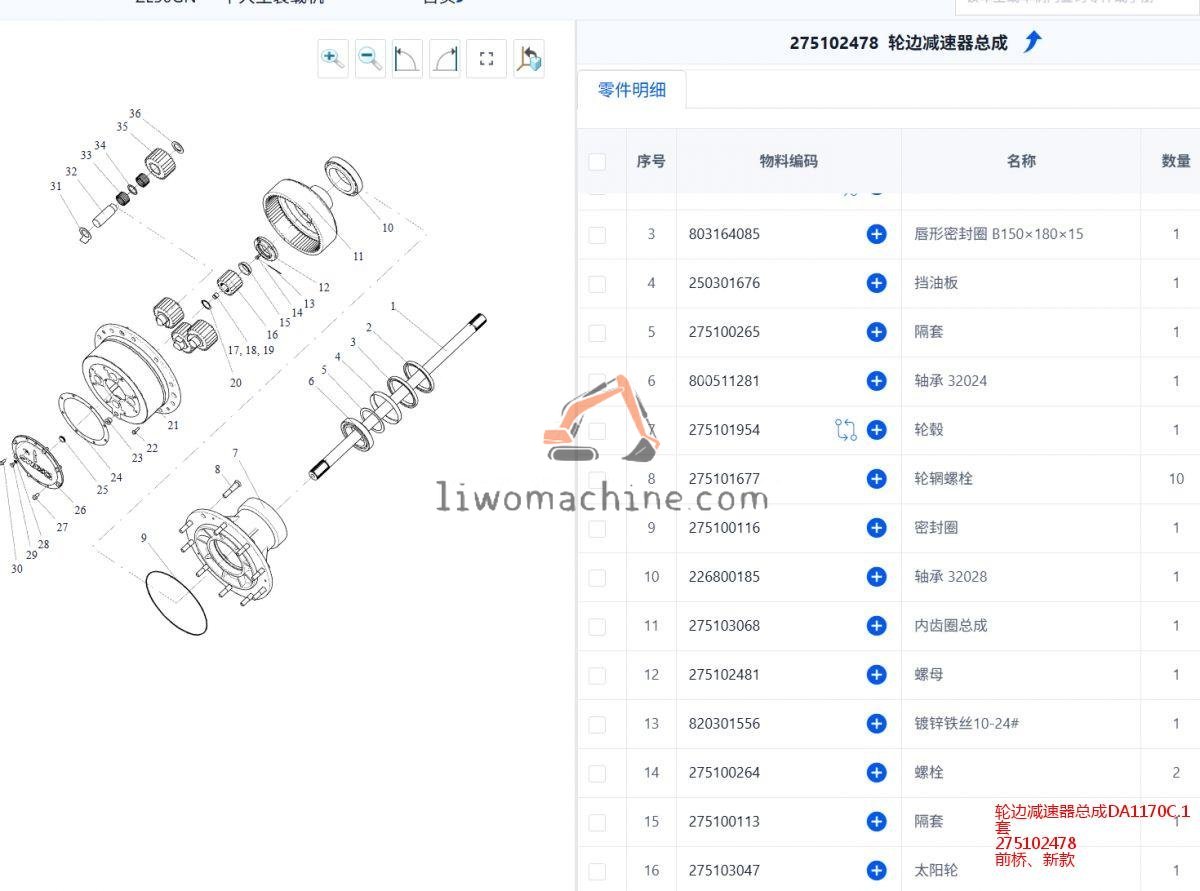Screen dimensions: 1200x891
Task: Toggle select-all checkbox in table header
Action: click(x=597, y=161)
